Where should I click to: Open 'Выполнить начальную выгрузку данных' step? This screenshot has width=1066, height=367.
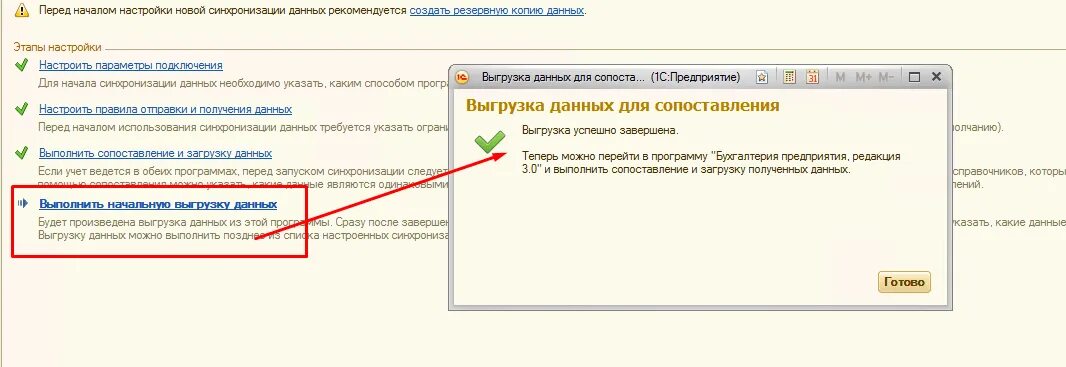click(x=158, y=204)
